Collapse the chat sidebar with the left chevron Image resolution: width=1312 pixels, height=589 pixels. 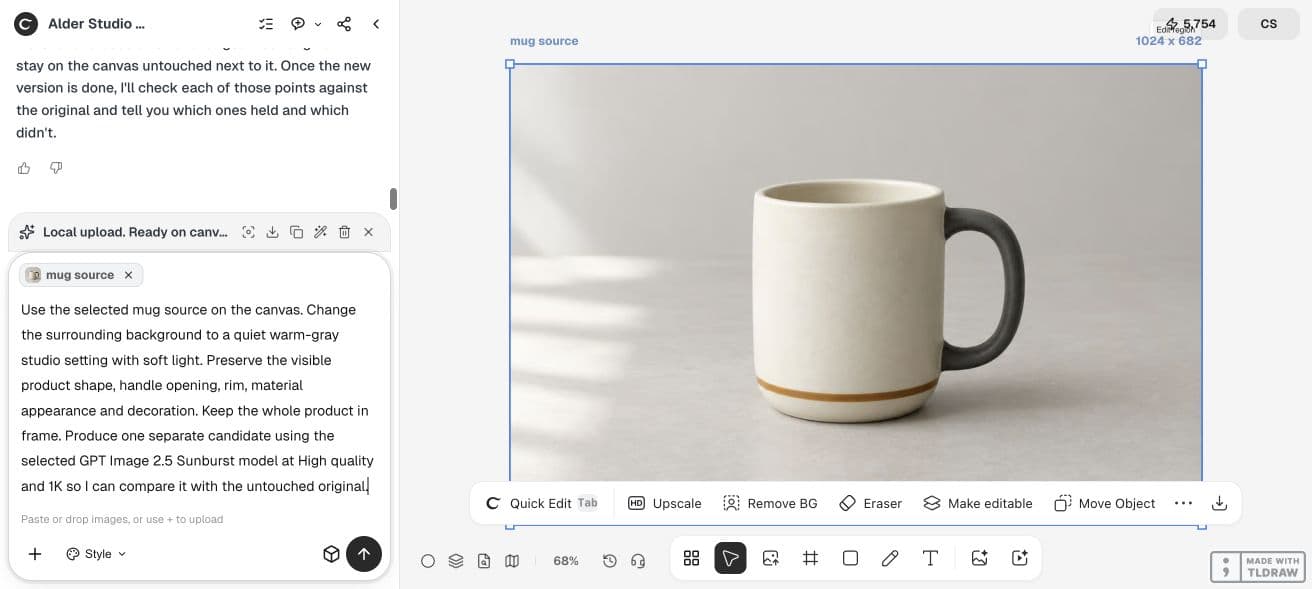[x=376, y=24]
